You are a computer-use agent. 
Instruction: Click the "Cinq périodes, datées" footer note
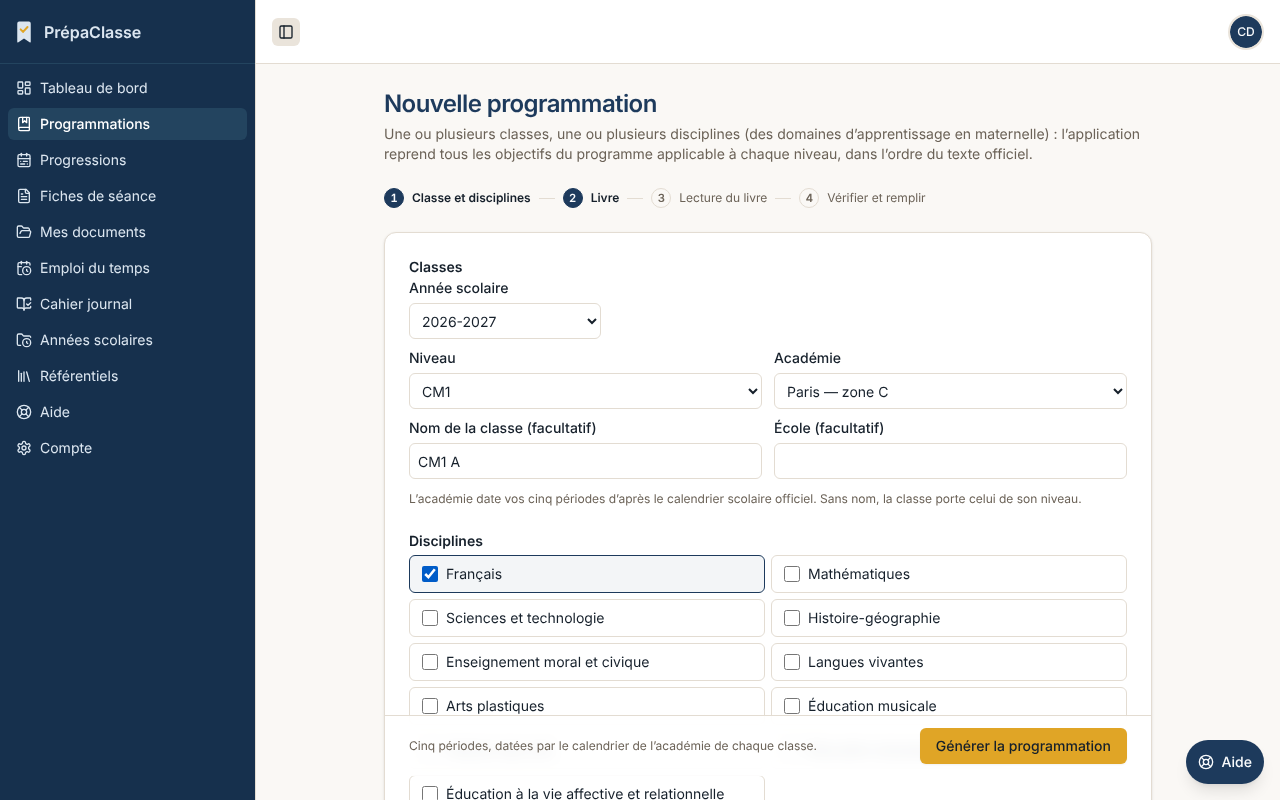[613, 746]
